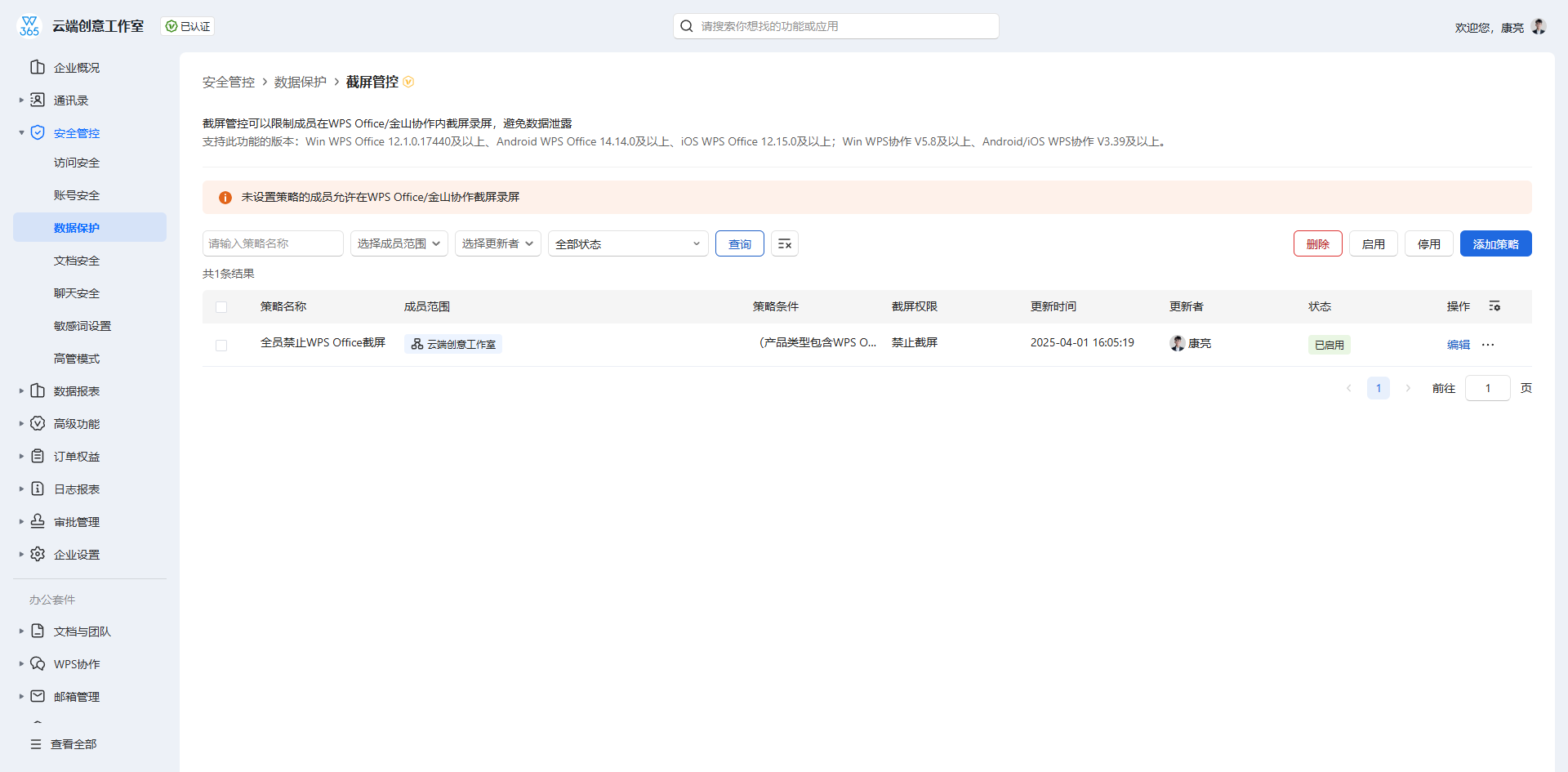Open the column settings icon in table header
The width and height of the screenshot is (1568, 772).
[x=1494, y=306]
